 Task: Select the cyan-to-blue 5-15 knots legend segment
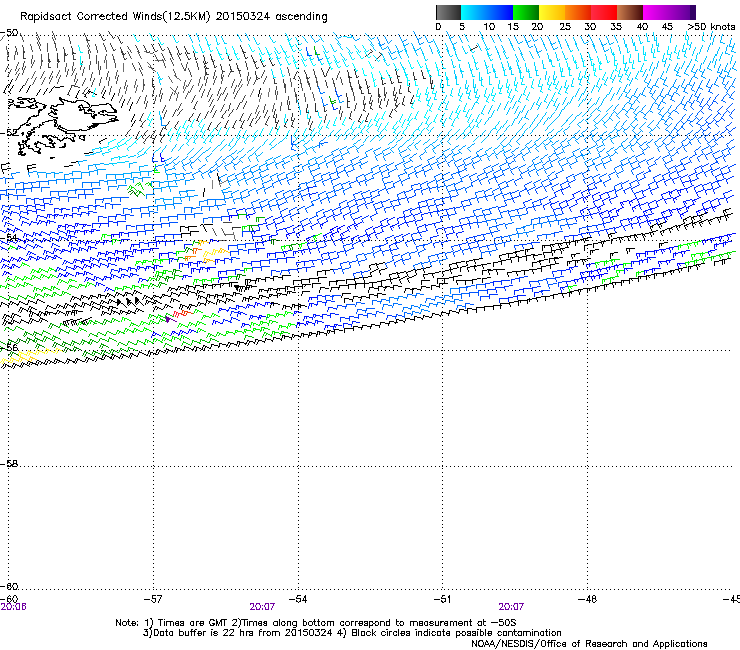point(487,12)
